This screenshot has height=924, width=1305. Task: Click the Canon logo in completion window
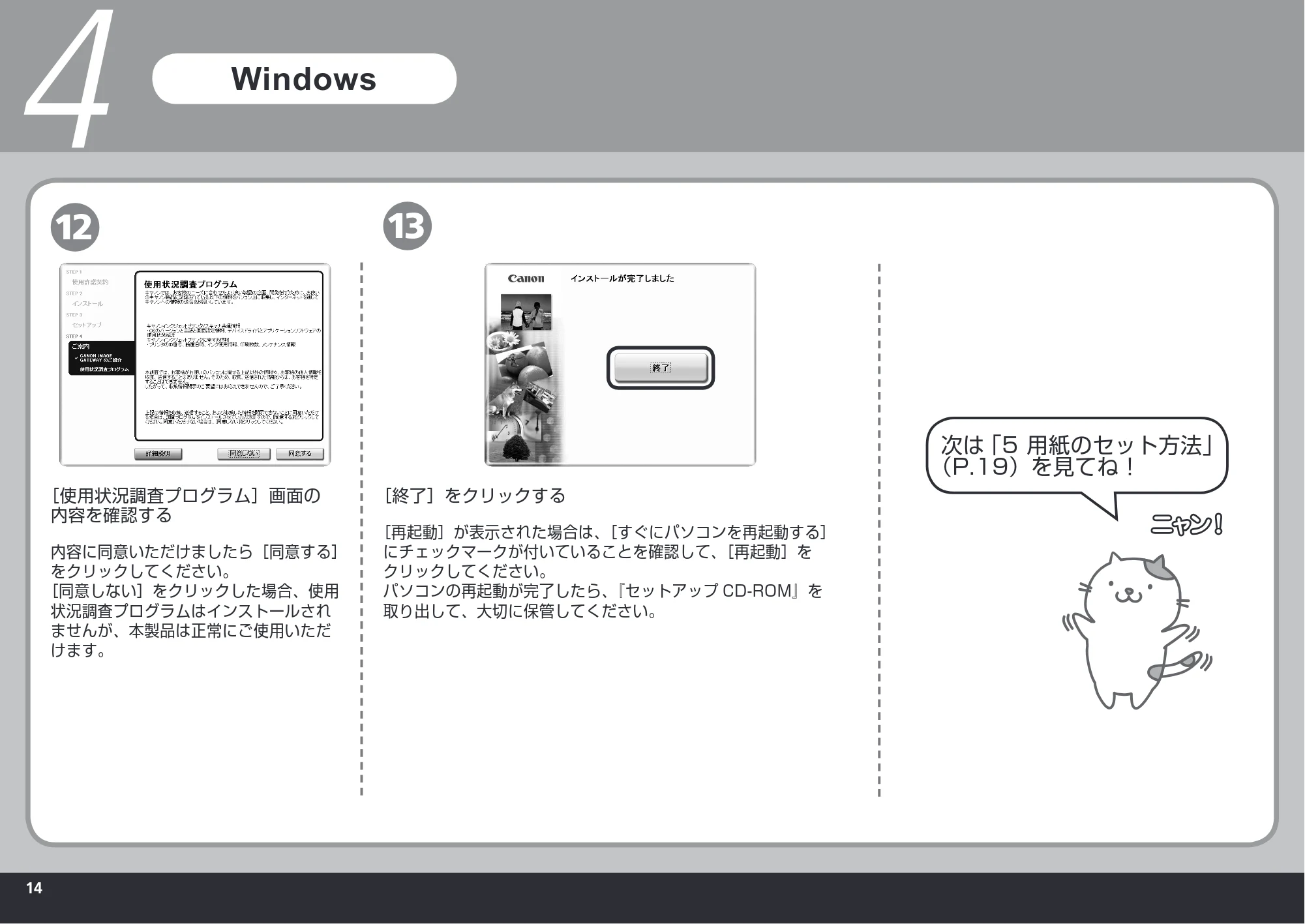click(x=526, y=278)
